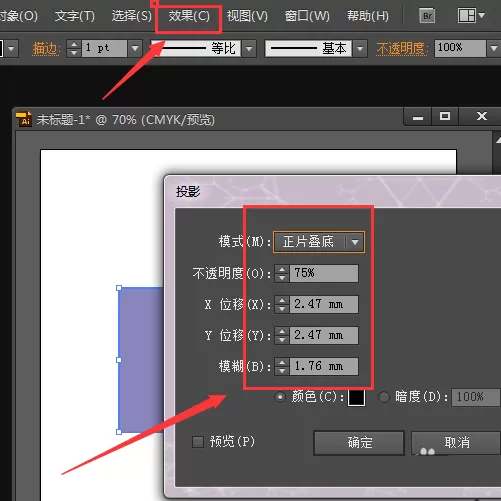The height and width of the screenshot is (501, 501).
Task: Click the stroke weight stepper arrows
Action: point(74,49)
